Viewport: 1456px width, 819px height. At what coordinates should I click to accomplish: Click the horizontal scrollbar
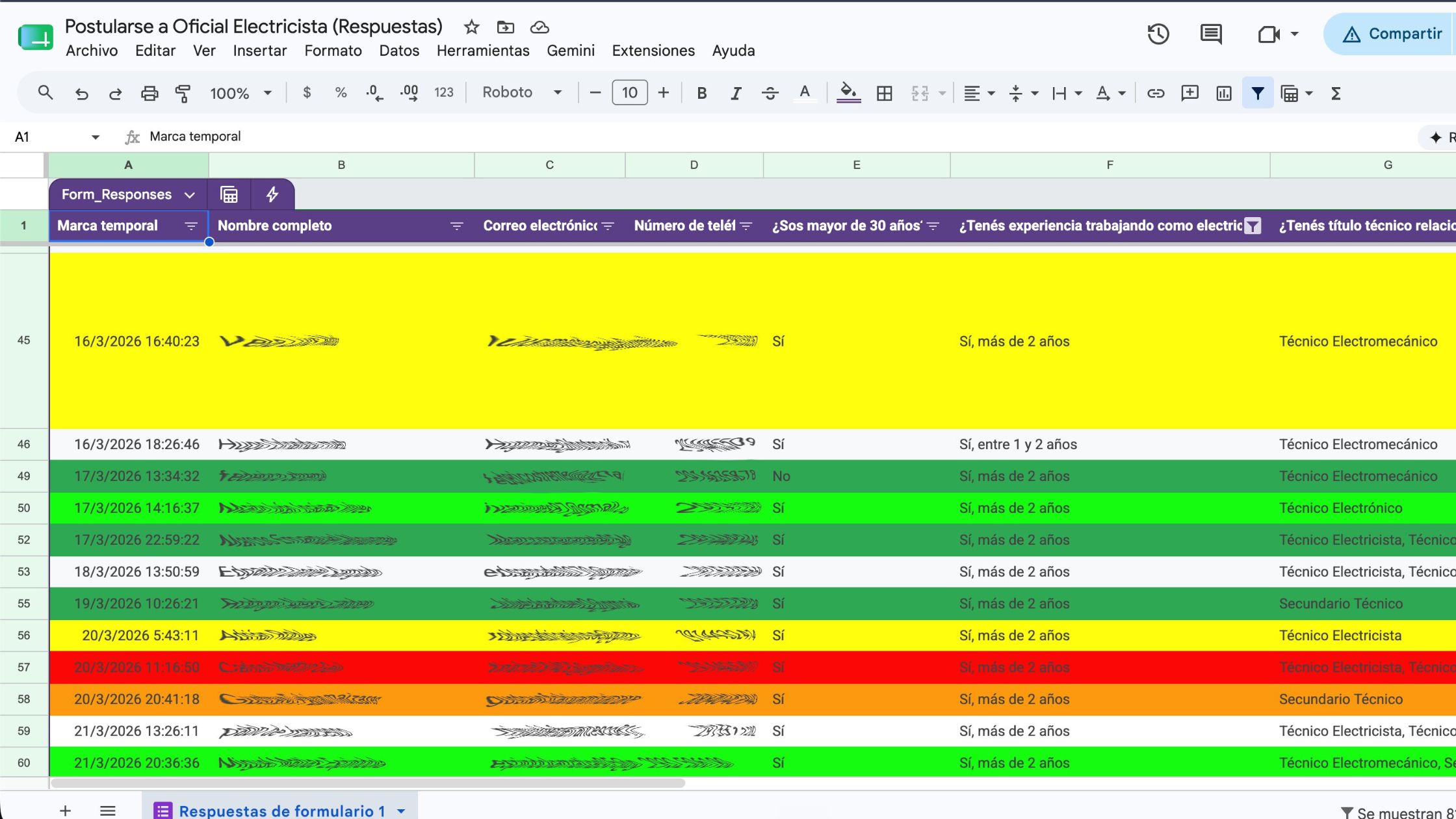(368, 783)
